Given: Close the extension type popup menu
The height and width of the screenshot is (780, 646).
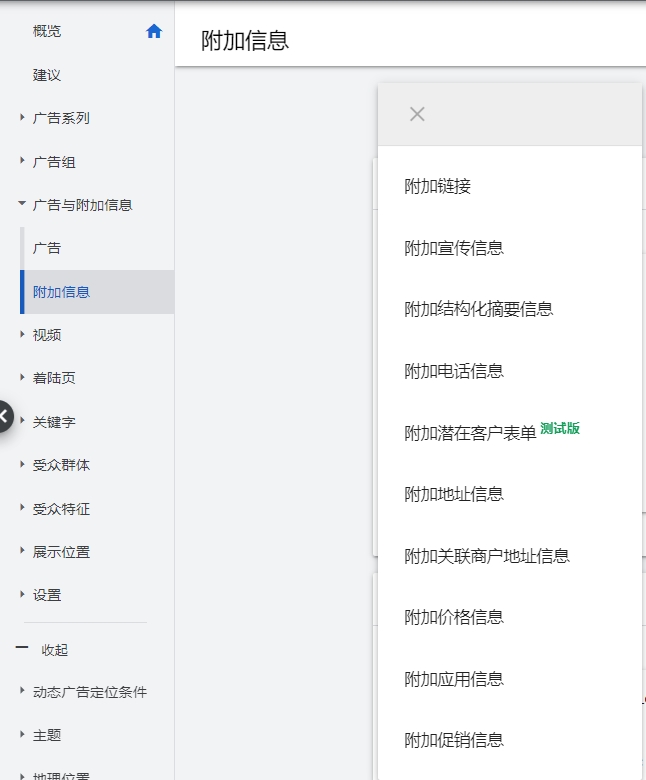Looking at the screenshot, I should (x=417, y=114).
